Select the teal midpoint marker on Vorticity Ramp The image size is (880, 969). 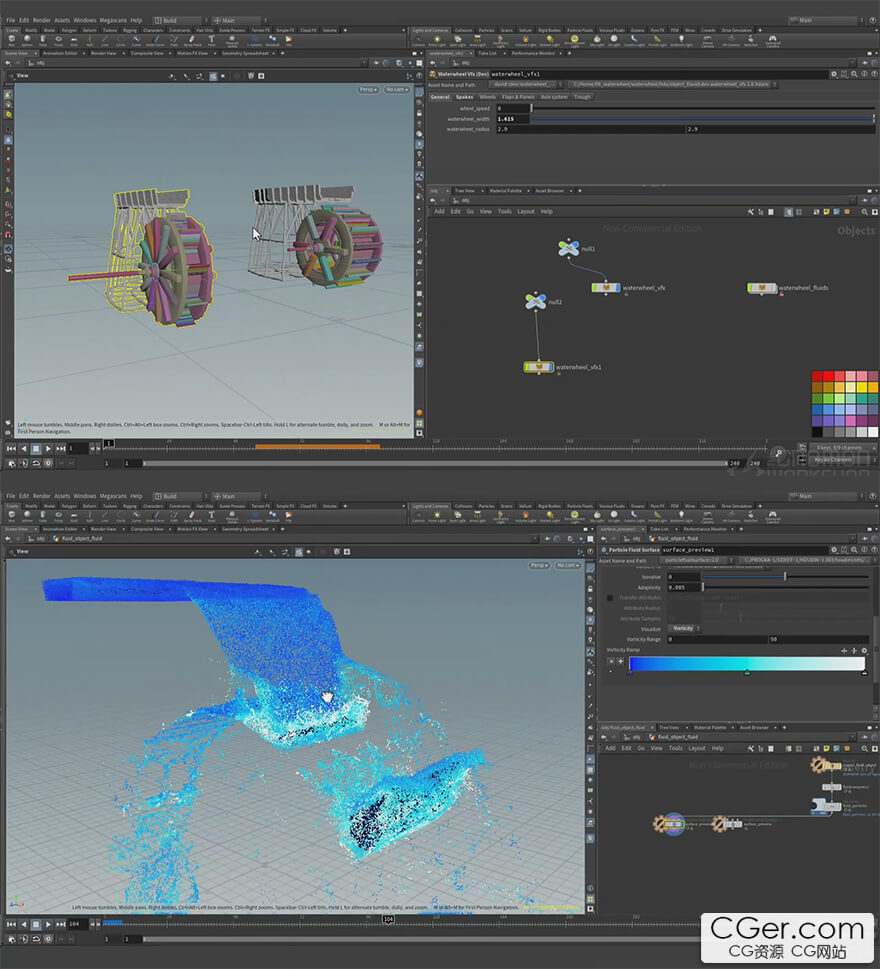[747, 672]
